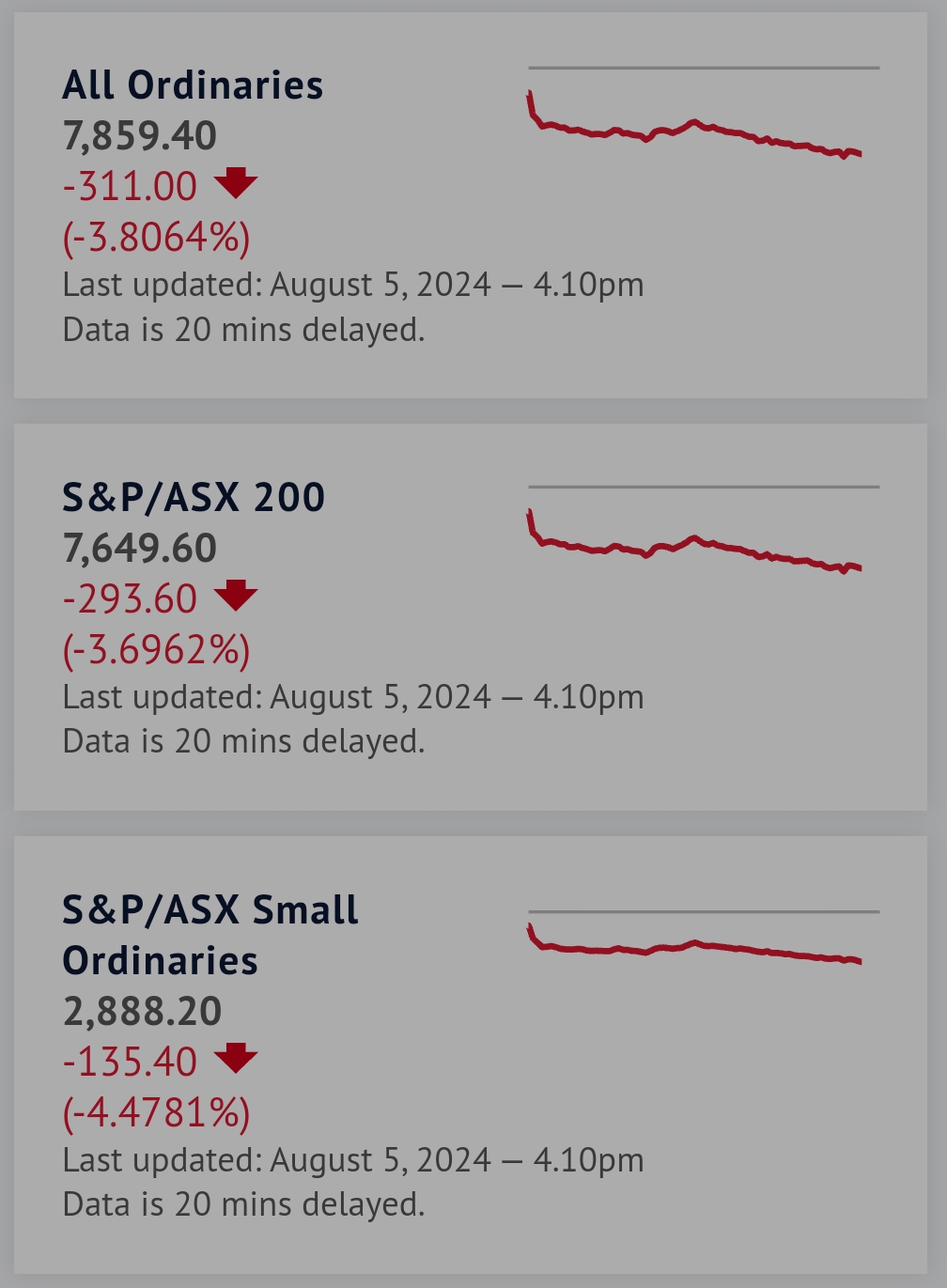Viewport: 947px width, 1288px height.
Task: Click the red down arrow beside -311.00
Action: [236, 183]
